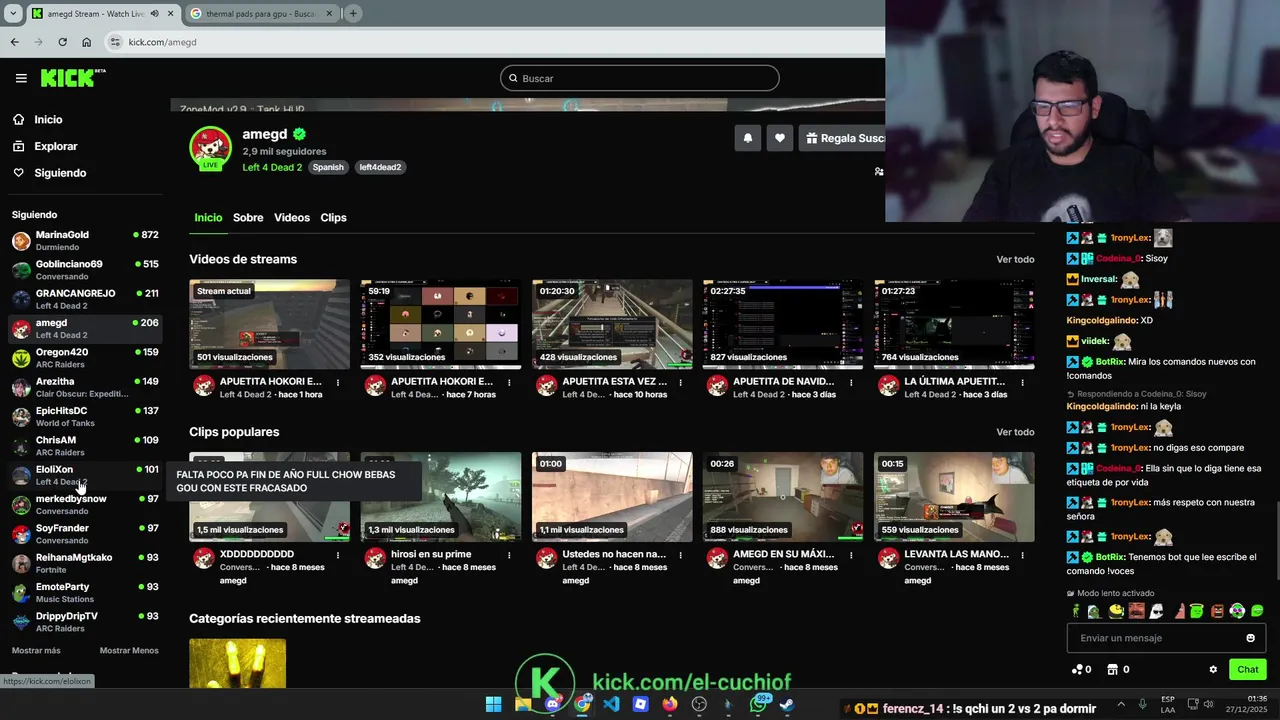This screenshot has width=1280, height=720.
Task: Open WhatsApp from the taskbar
Action: 758,704
